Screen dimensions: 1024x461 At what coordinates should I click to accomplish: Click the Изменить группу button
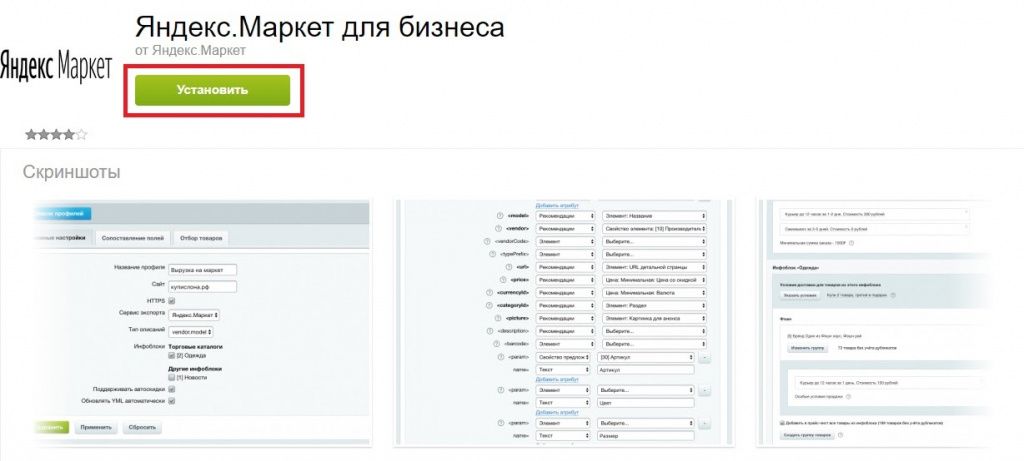pyautogui.click(x=809, y=348)
